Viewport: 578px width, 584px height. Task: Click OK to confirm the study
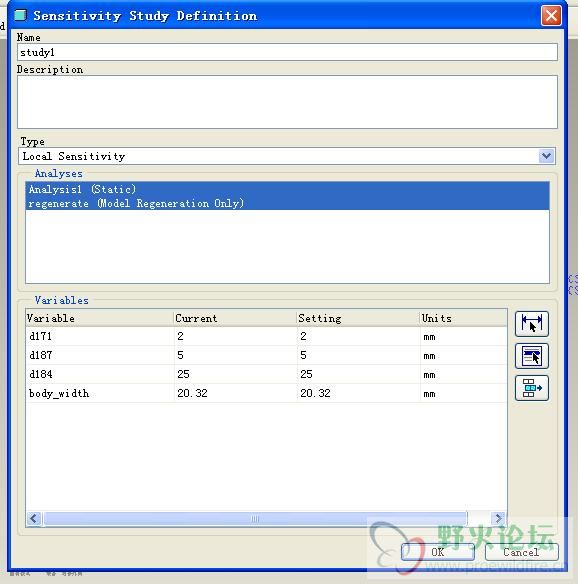(438, 552)
